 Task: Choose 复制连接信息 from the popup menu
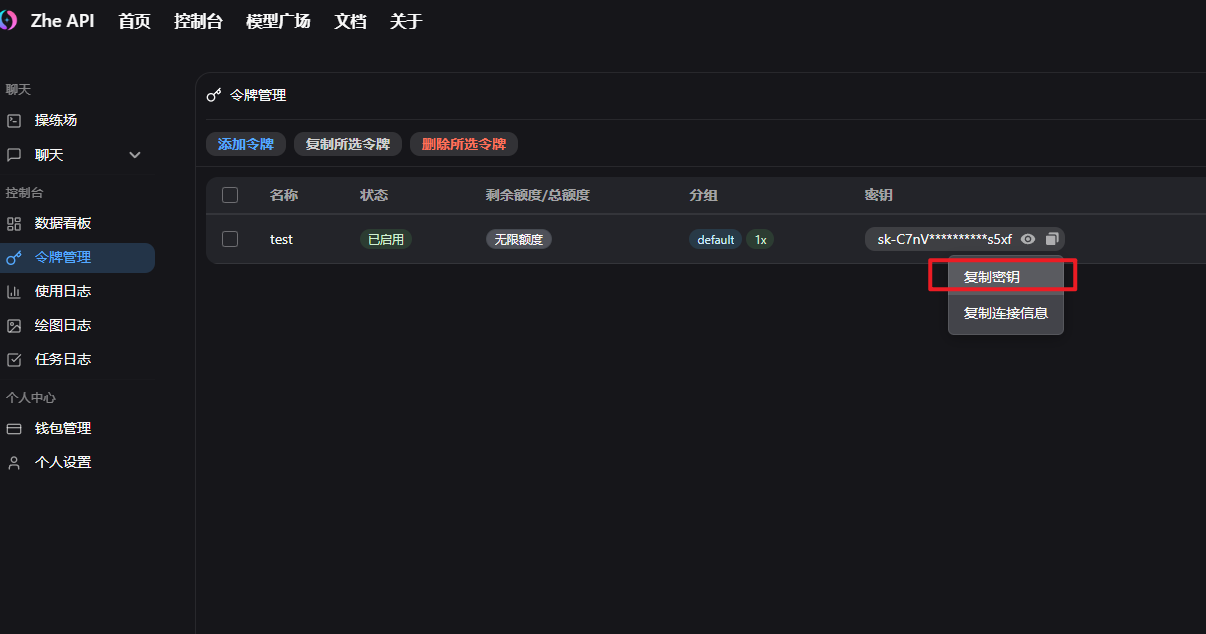tap(1005, 313)
